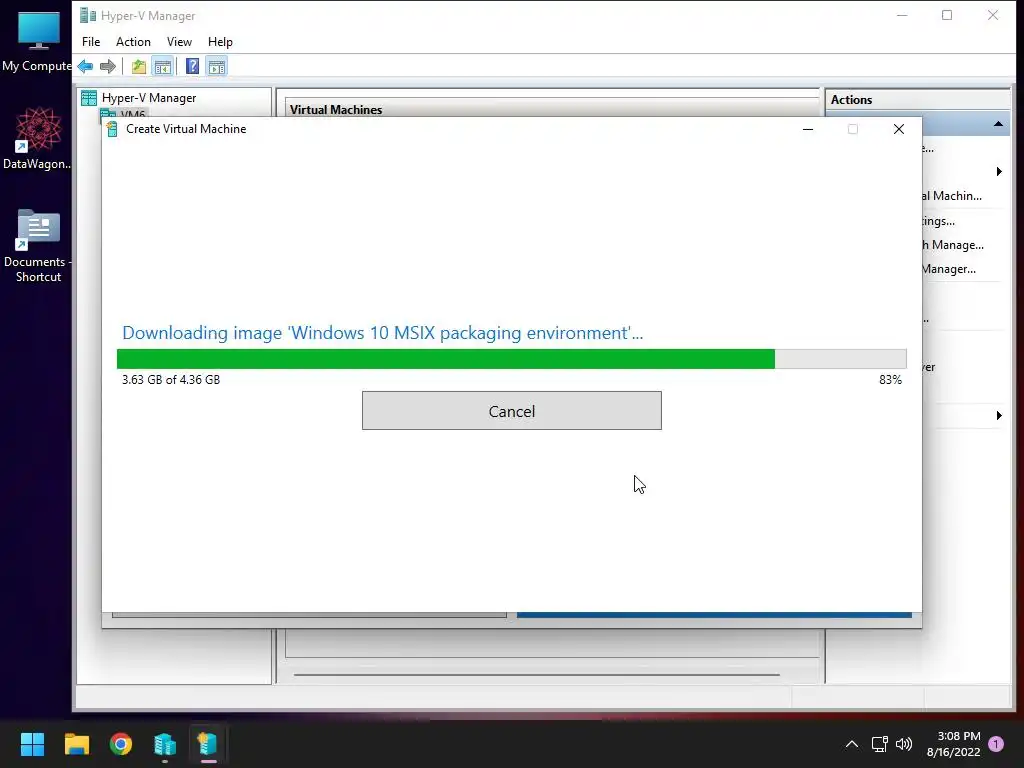Image resolution: width=1024 pixels, height=768 pixels.
Task: Click the horizontal scrollbar in the Virtual Machines pane
Action: click(536, 675)
